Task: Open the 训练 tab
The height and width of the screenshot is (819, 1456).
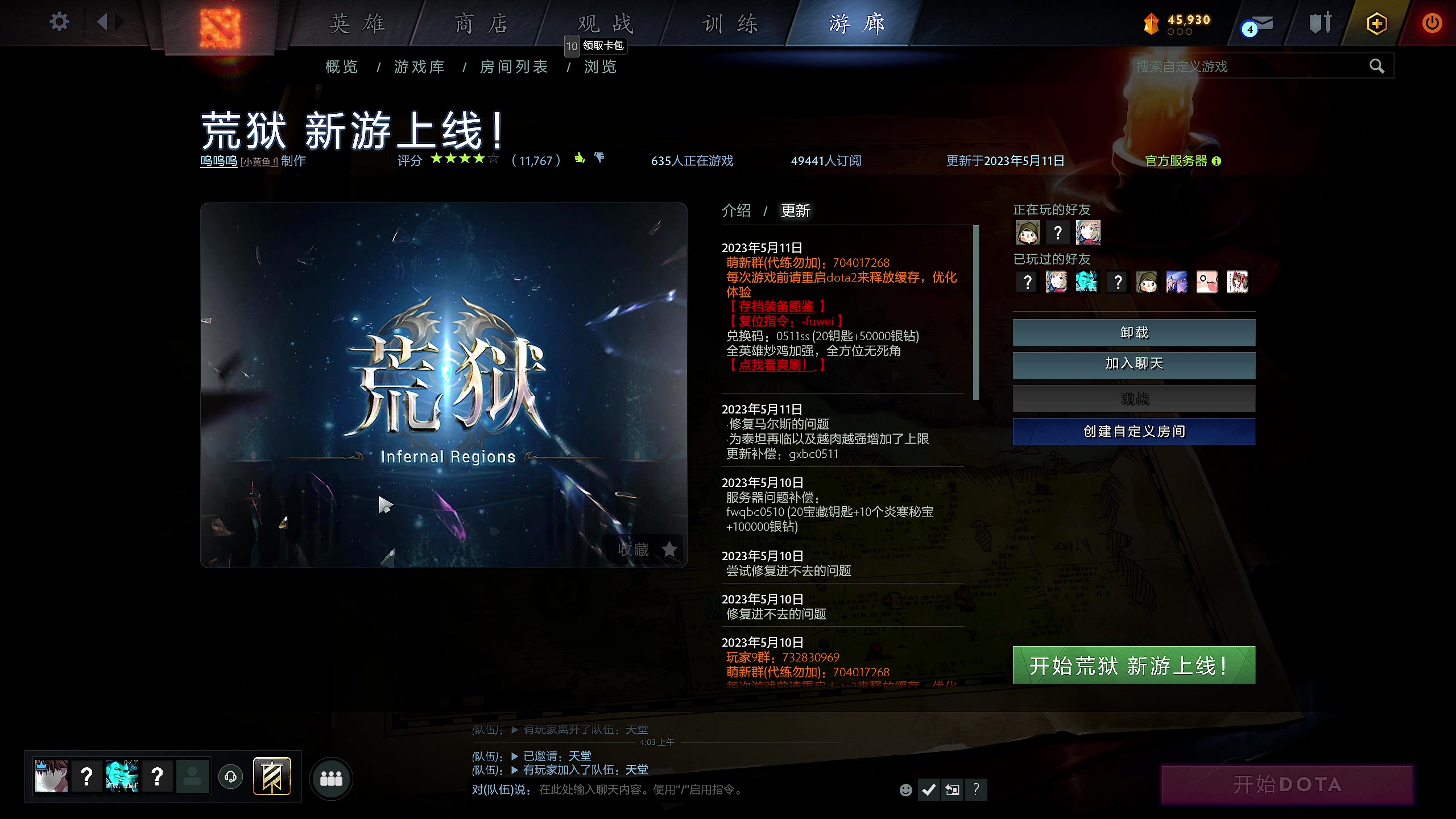Action: pyautogui.click(x=730, y=24)
